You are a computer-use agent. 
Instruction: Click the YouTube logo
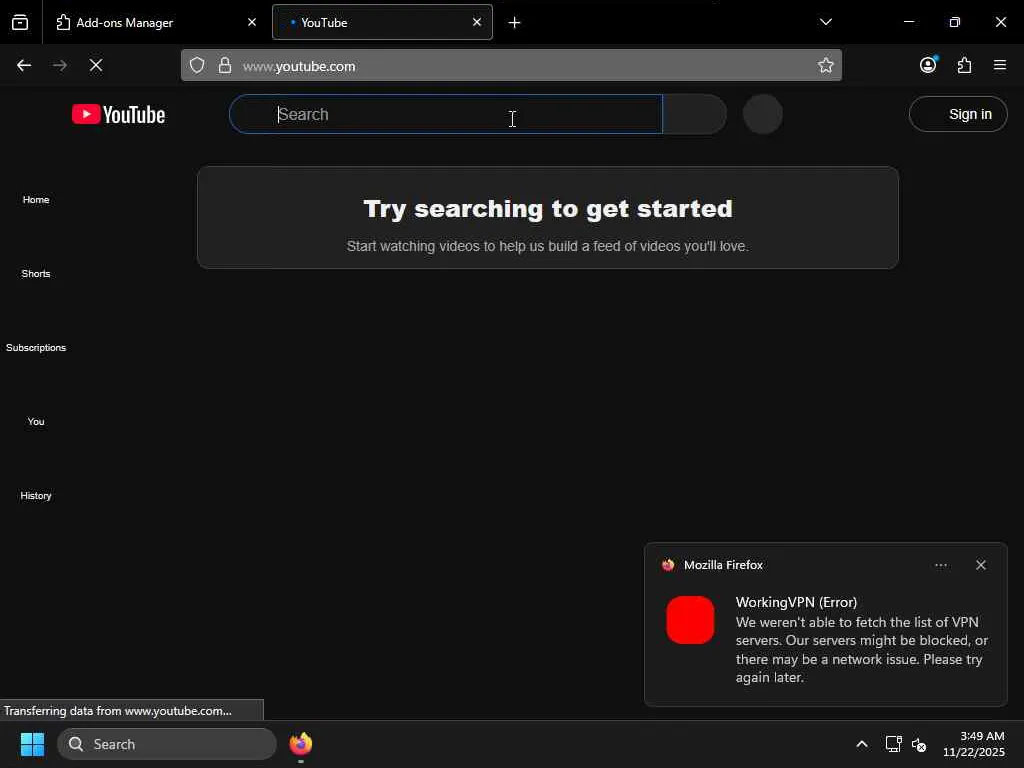118,114
